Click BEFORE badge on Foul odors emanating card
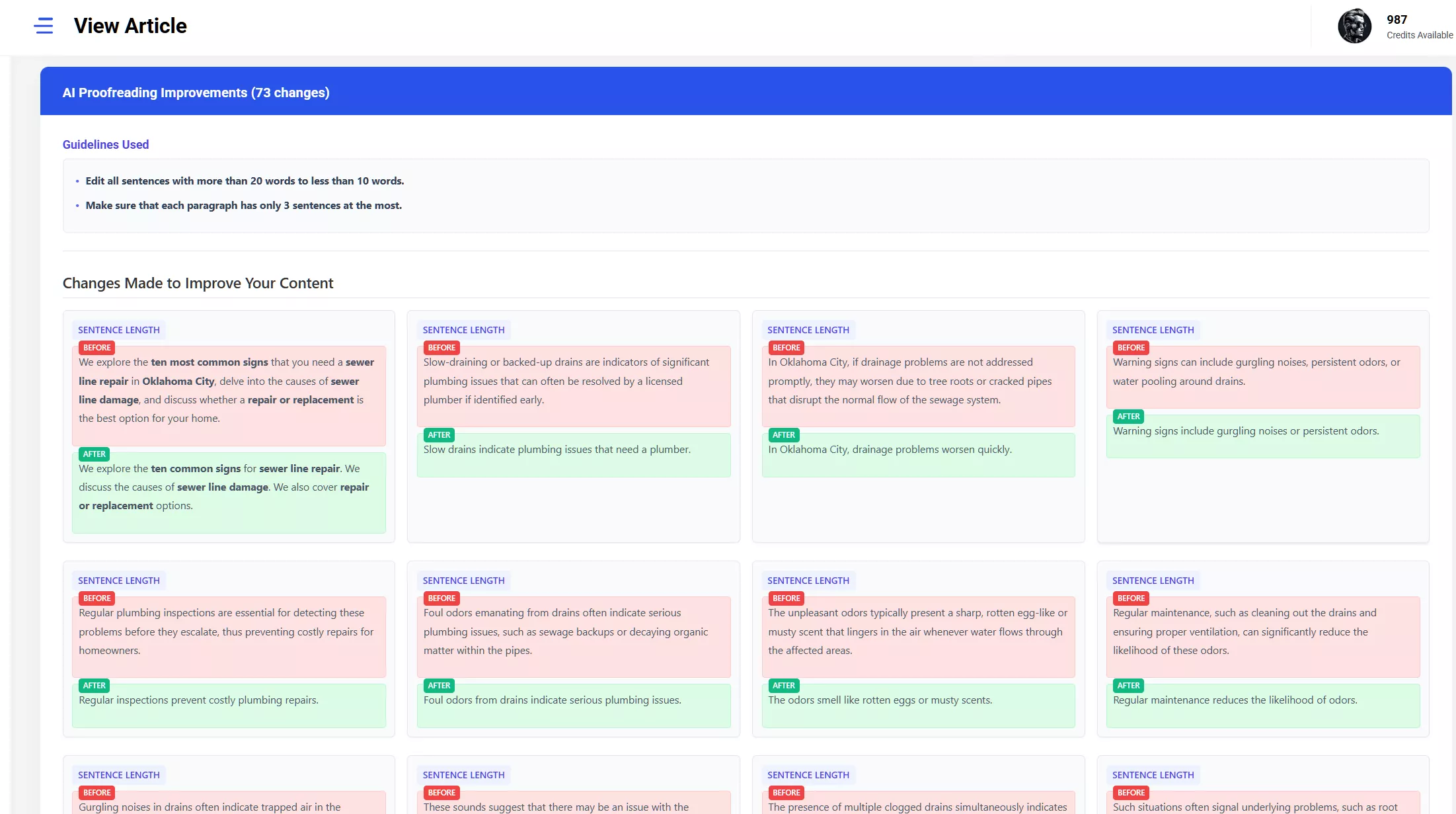 click(x=441, y=598)
